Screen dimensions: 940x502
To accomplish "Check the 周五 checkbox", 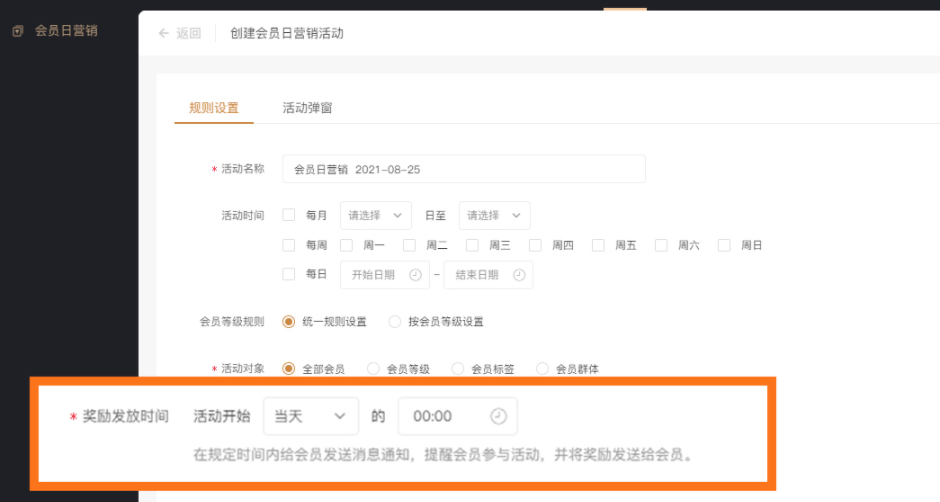I will (x=598, y=245).
